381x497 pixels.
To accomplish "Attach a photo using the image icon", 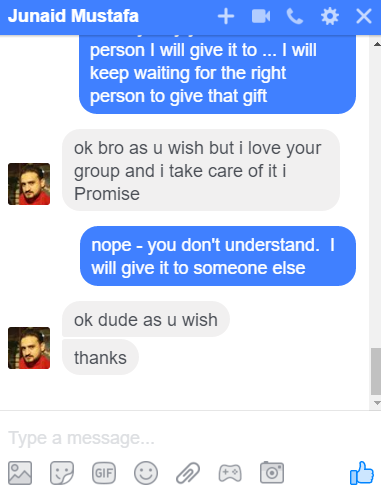I will pyautogui.click(x=20, y=473).
